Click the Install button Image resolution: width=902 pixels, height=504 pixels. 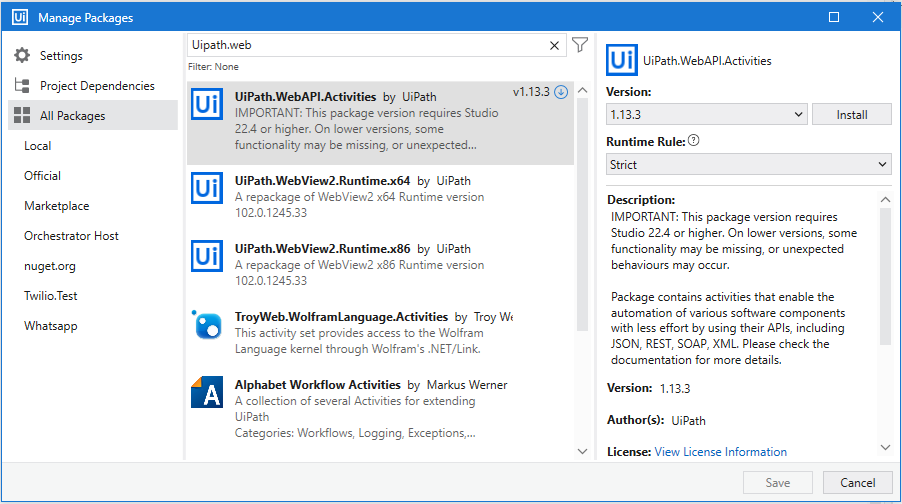pos(851,114)
